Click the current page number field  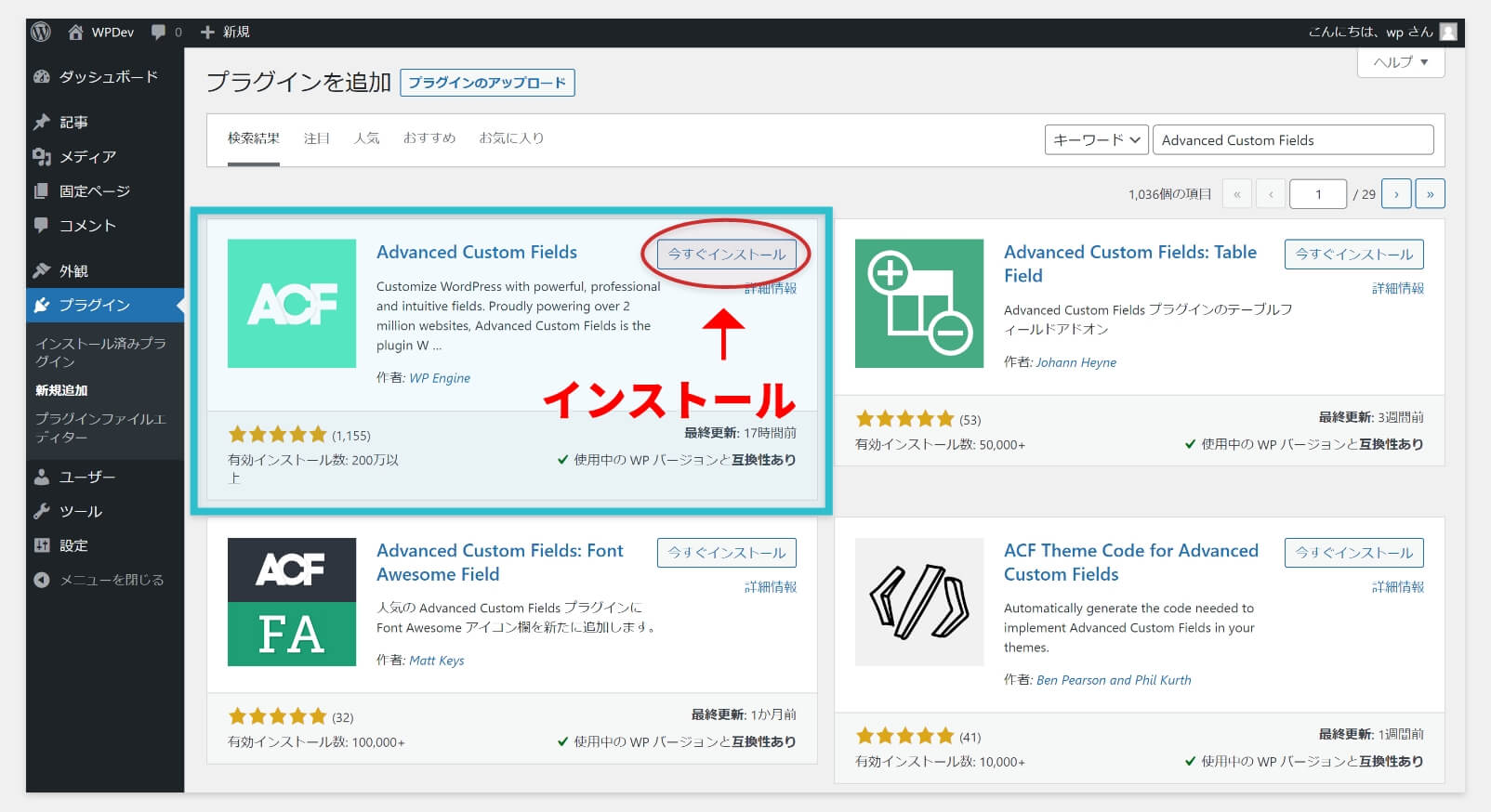[1318, 194]
